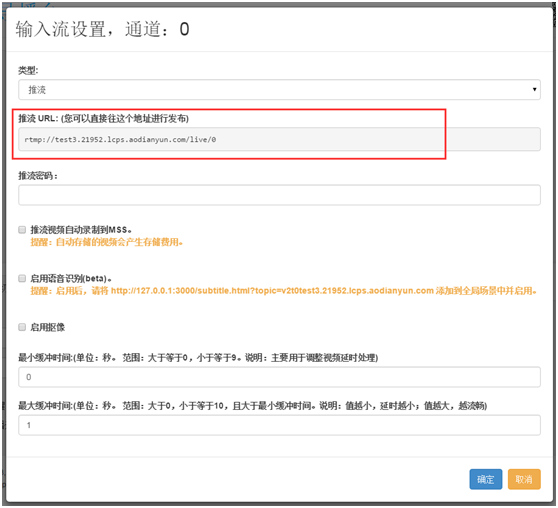The image size is (558, 508).
Task: Enable 启用语音识别(beta) checkbox
Action: (x=22, y=278)
